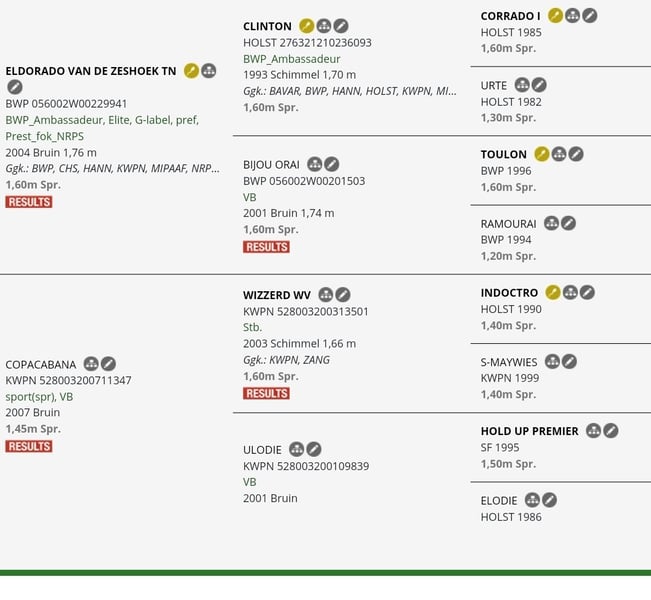This screenshot has height=600, width=651.
Task: Click the yellow icon beside CLINTON
Action: pyautogui.click(x=307, y=26)
